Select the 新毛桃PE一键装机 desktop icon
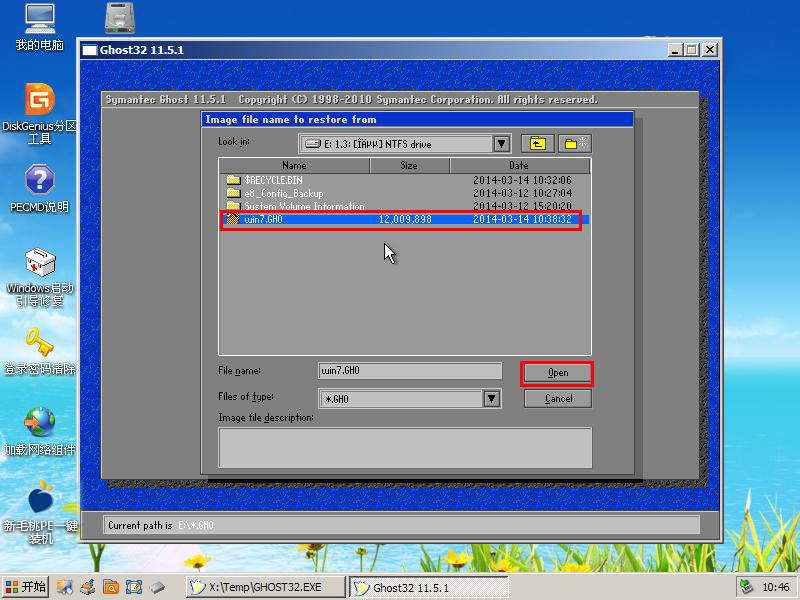The height and width of the screenshot is (600, 800). point(40,512)
